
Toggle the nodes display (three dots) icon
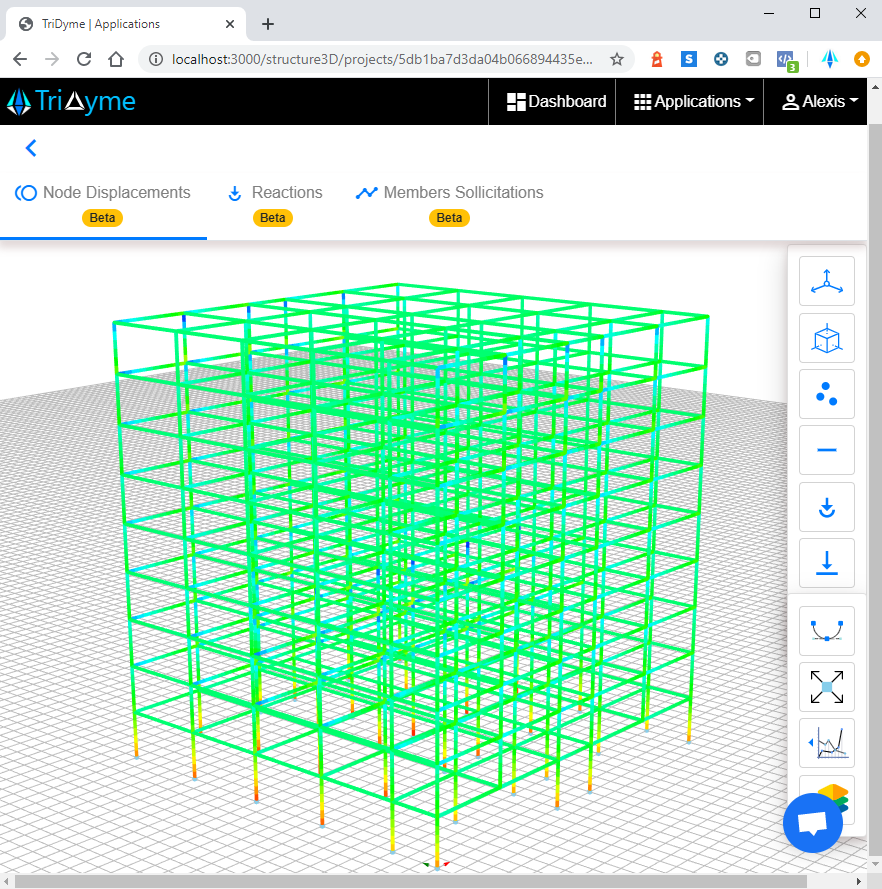826,394
